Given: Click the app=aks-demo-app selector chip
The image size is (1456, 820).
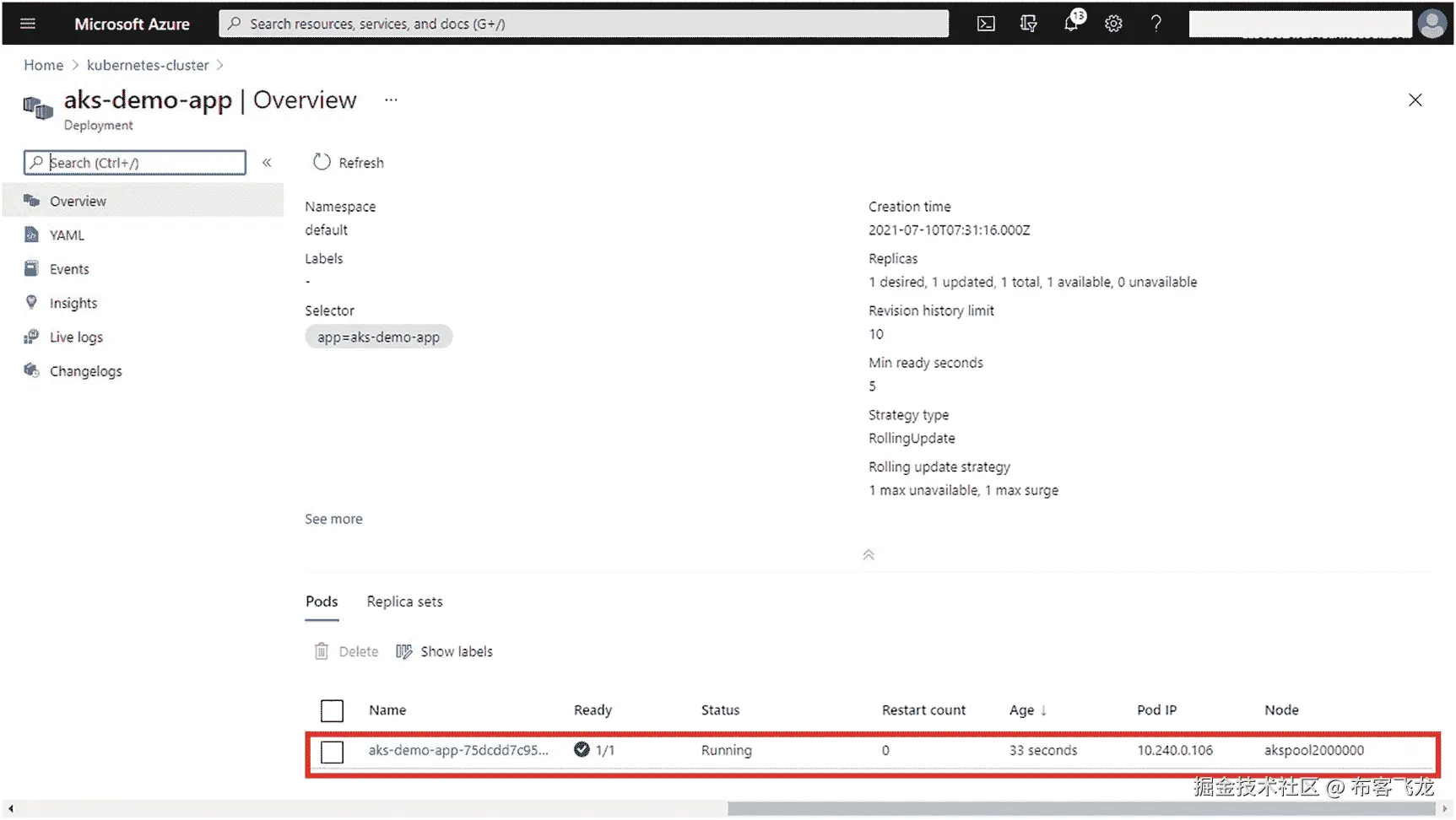Looking at the screenshot, I should tap(378, 337).
